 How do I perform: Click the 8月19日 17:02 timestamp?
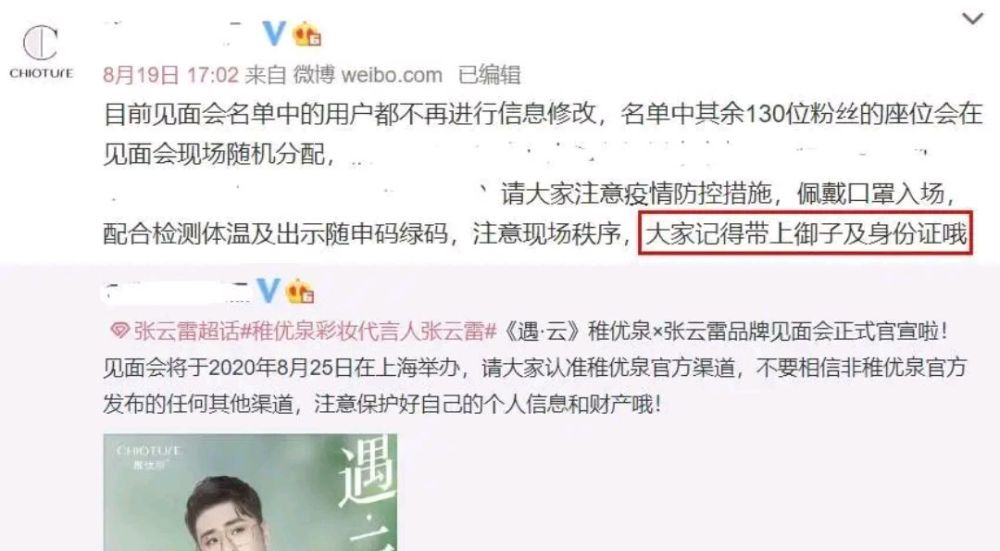[x=171, y=75]
